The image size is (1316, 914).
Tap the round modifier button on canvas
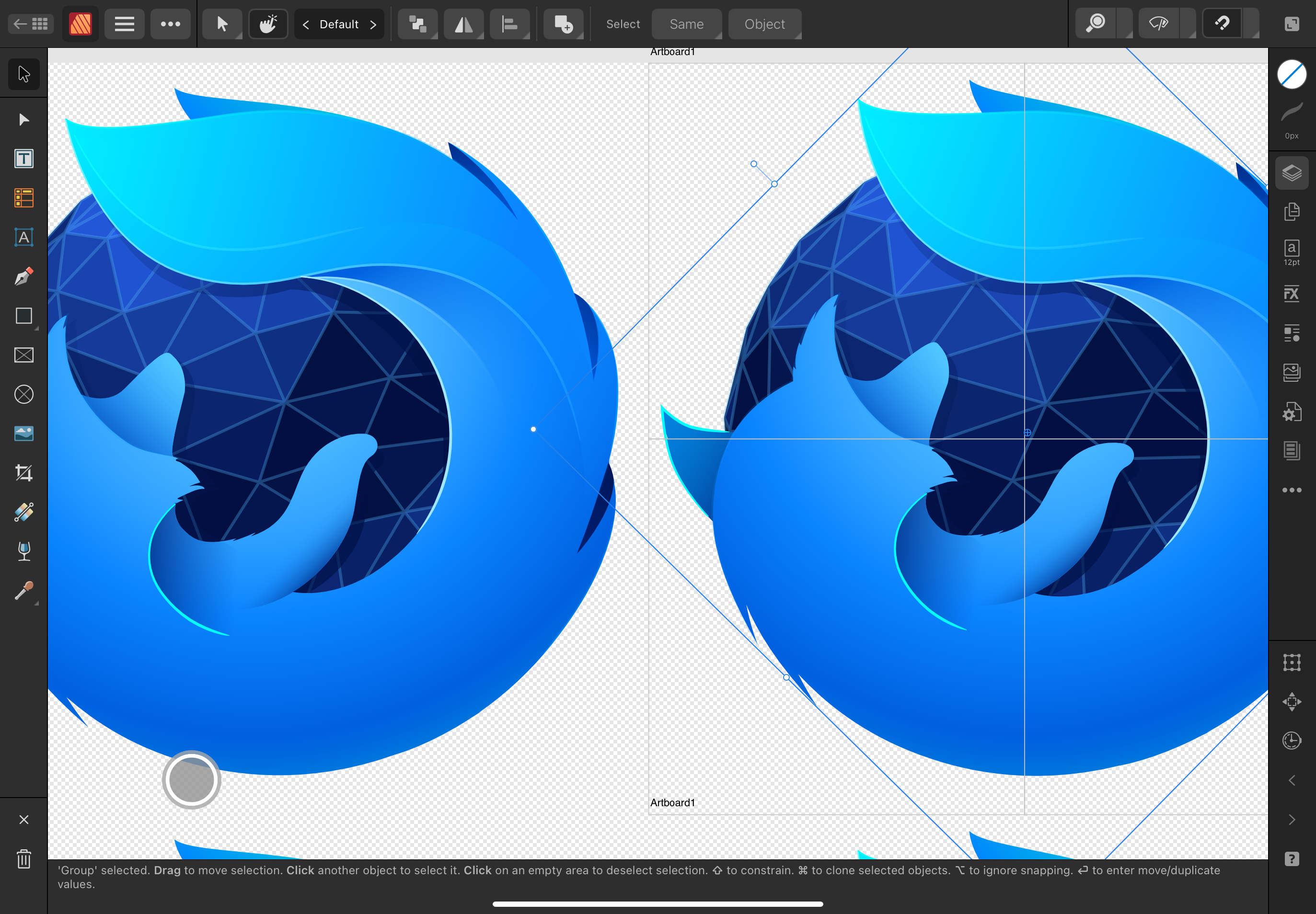click(x=191, y=779)
